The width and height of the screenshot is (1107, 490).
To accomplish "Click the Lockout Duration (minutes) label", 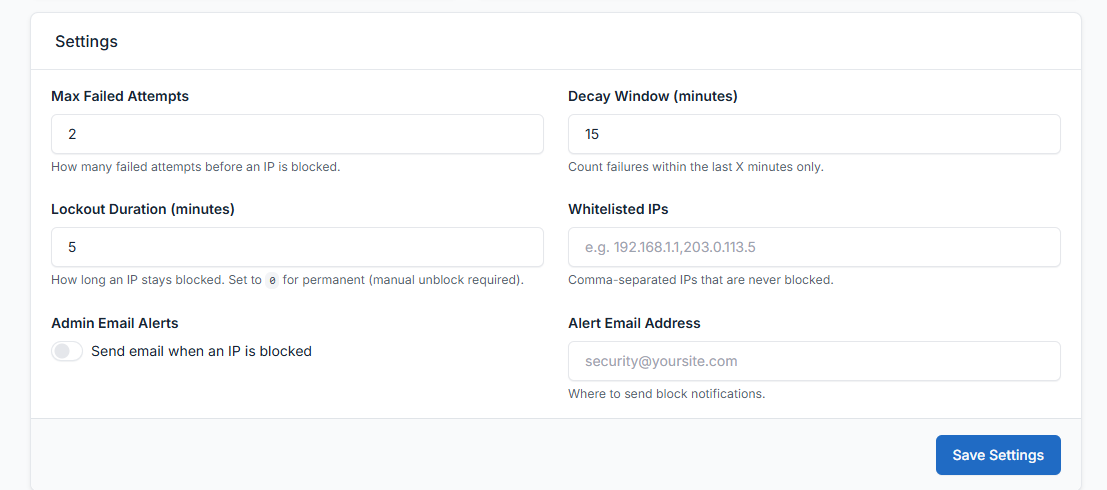I will [143, 209].
